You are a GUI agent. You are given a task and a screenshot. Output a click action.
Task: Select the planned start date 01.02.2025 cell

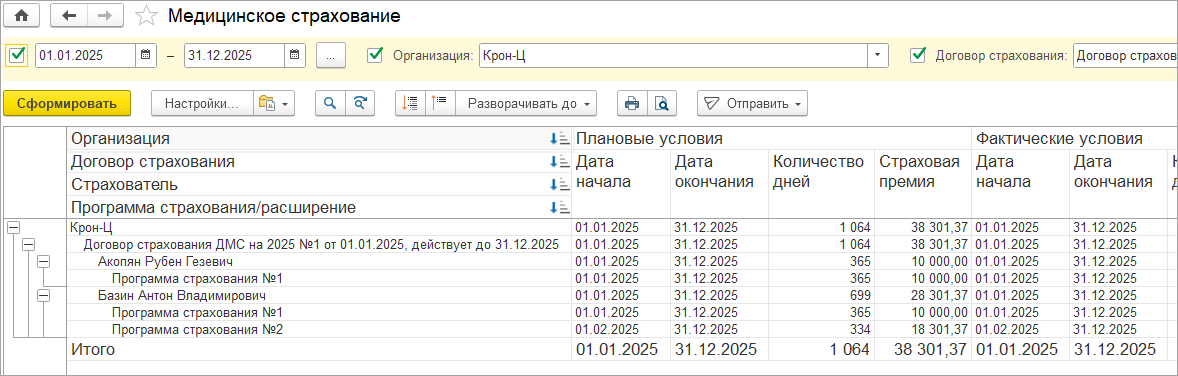click(x=621, y=329)
